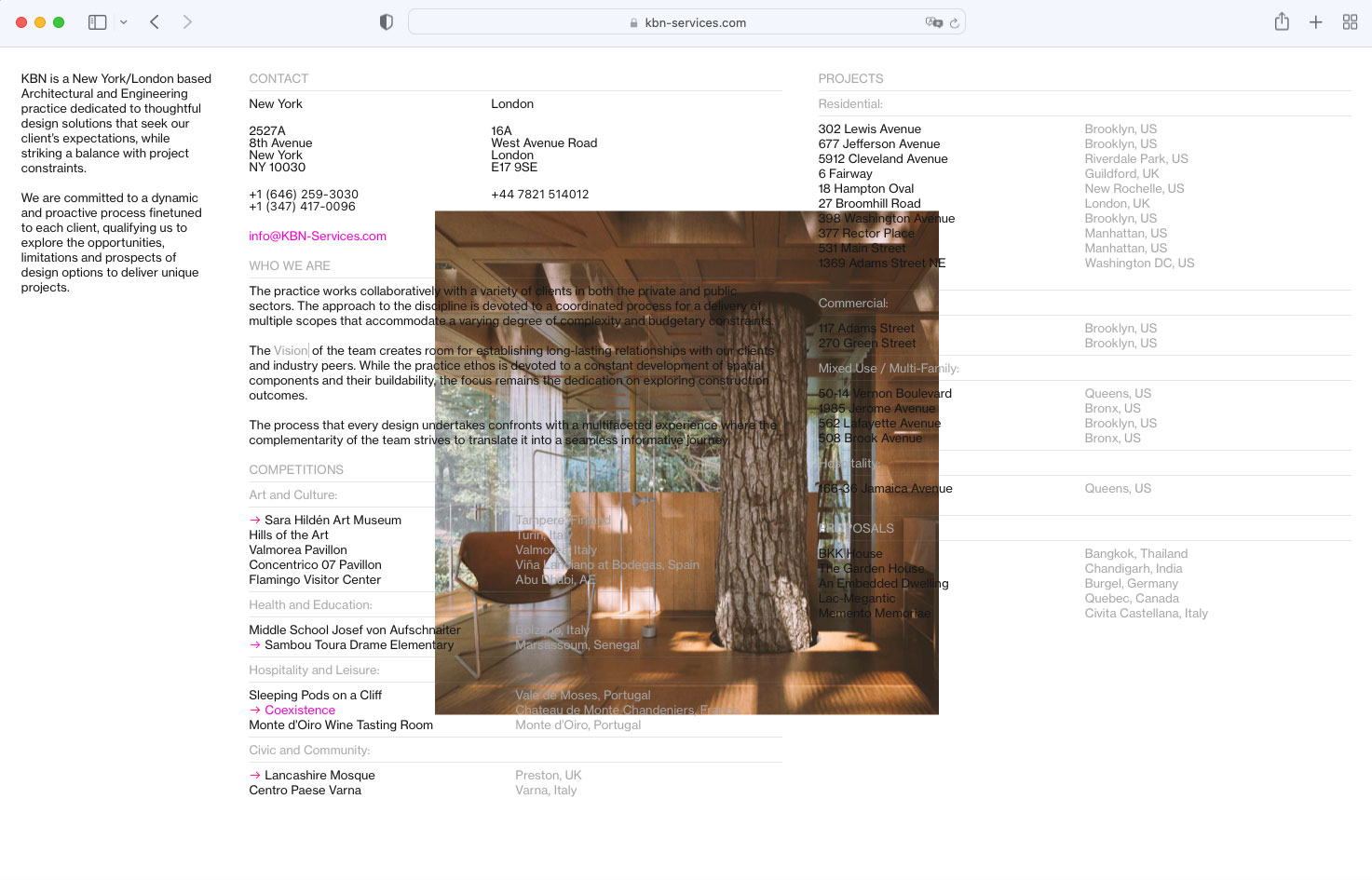Click Preston, UK location text
The width and height of the screenshot is (1372, 880).
[548, 776]
